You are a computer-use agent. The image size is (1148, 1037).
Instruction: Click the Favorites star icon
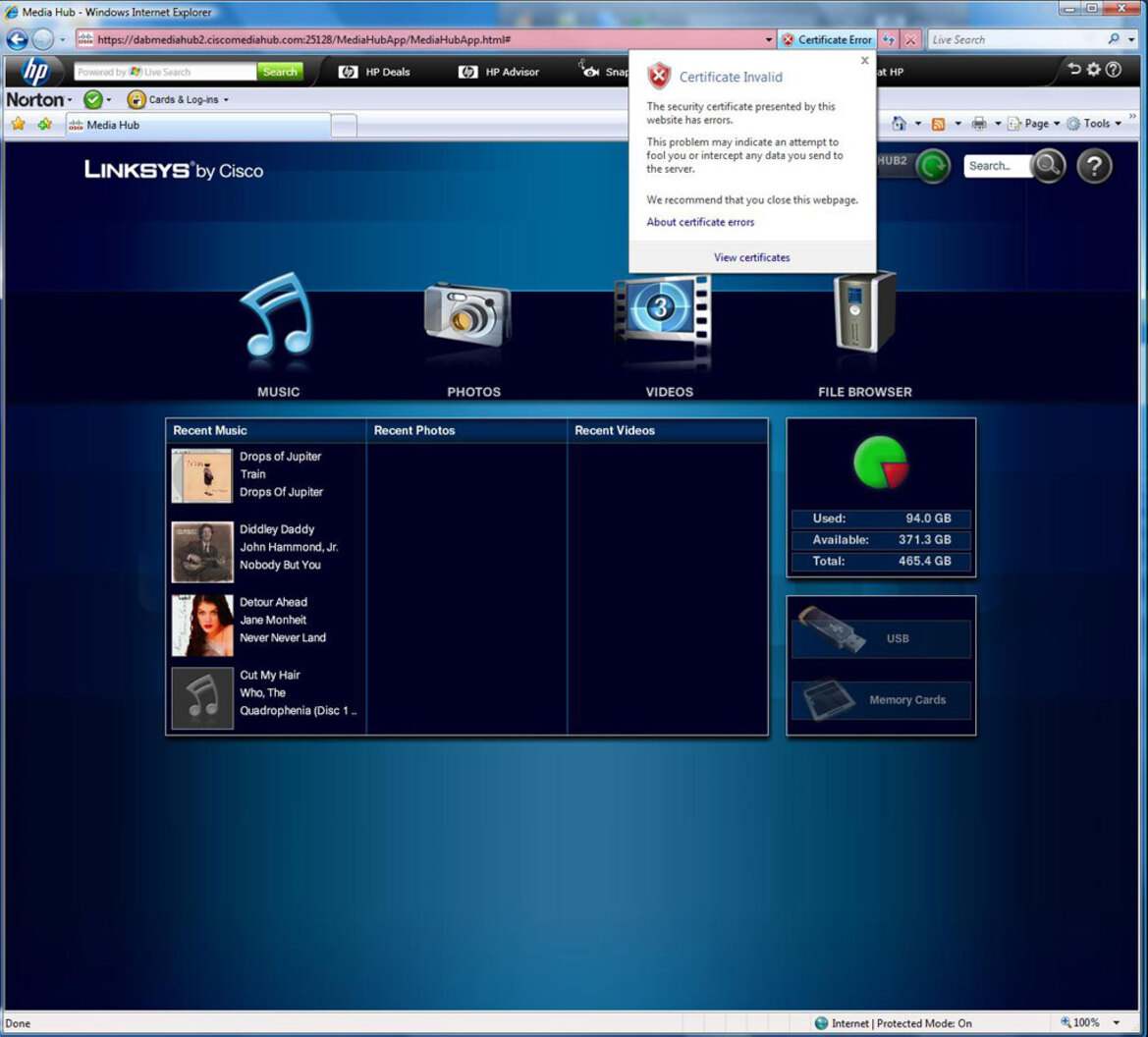point(19,125)
